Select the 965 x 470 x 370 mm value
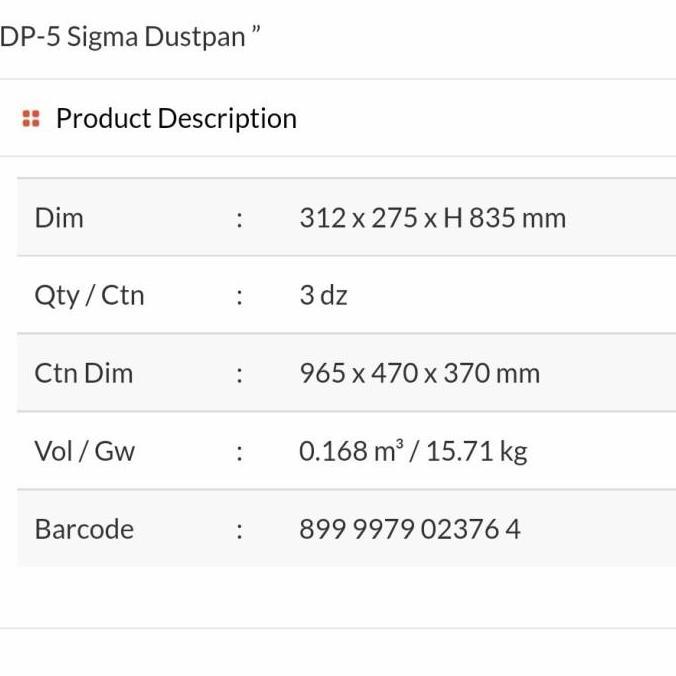676x676 pixels. [419, 373]
